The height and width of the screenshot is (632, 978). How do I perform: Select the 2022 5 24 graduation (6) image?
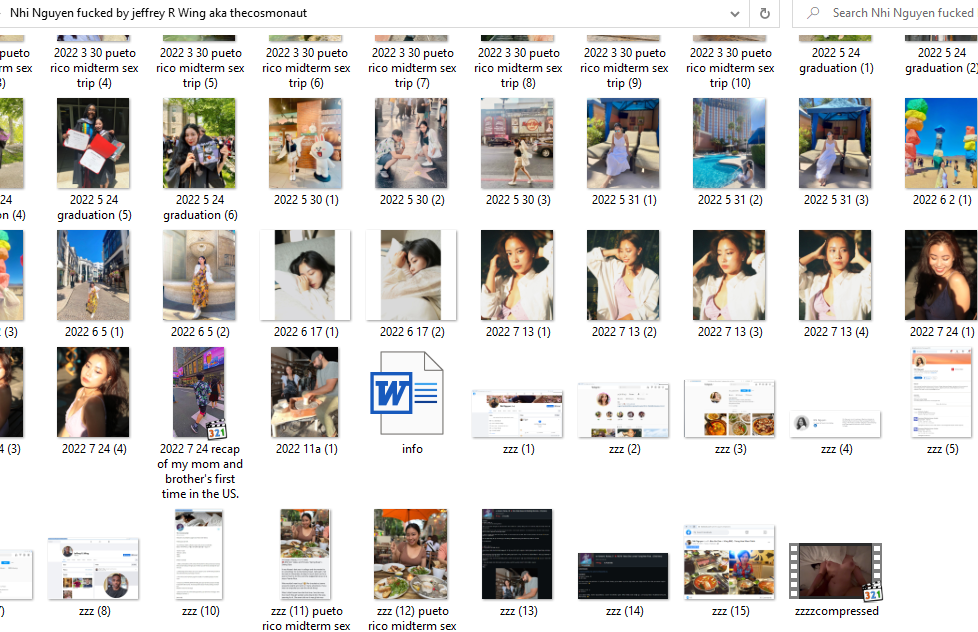(x=199, y=143)
